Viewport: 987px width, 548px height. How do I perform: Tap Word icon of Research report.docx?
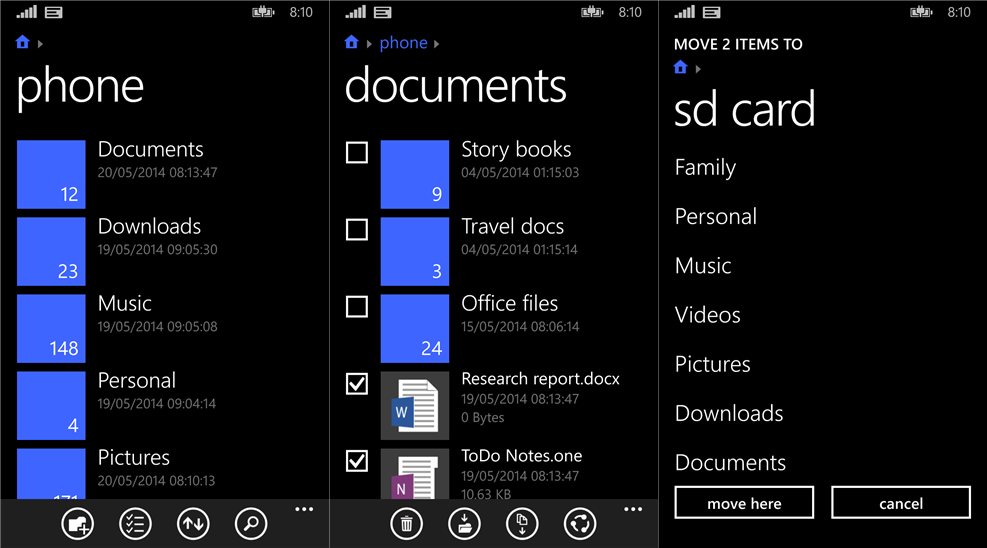(415, 406)
